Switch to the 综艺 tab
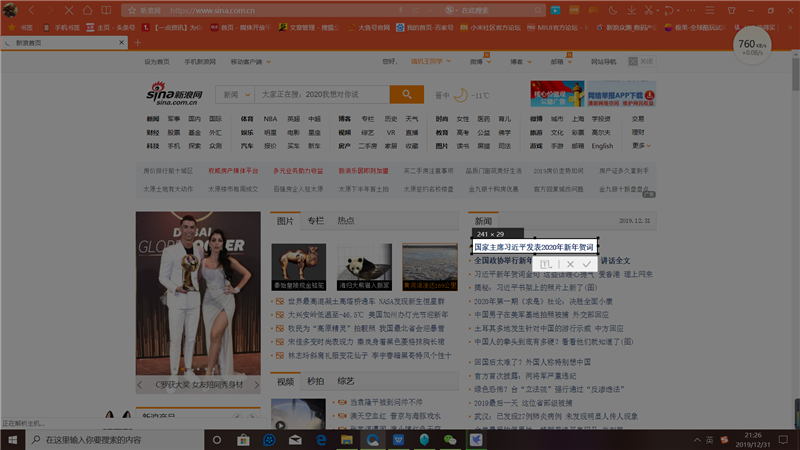The width and height of the screenshot is (800, 450). coord(345,381)
